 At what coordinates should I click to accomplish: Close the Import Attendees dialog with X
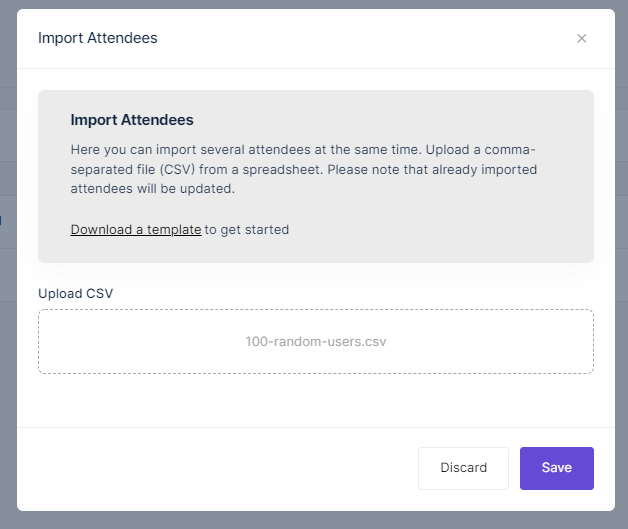581,38
